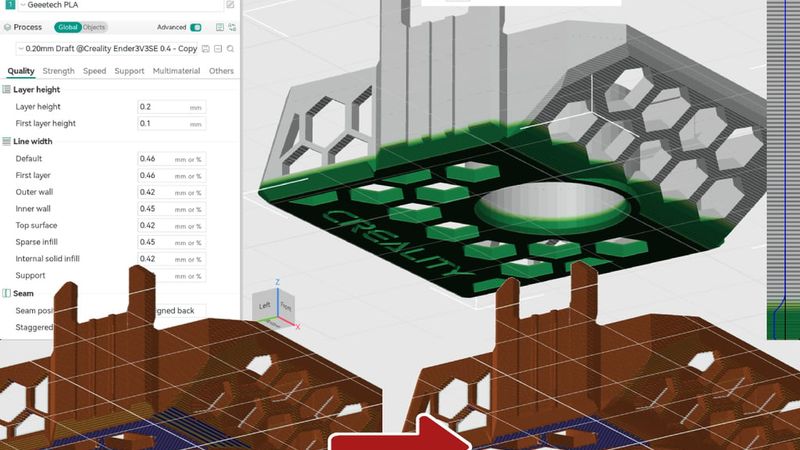Image resolution: width=800 pixels, height=450 pixels.
Task: Toggle the Advanced mode switch
Action: [195, 27]
